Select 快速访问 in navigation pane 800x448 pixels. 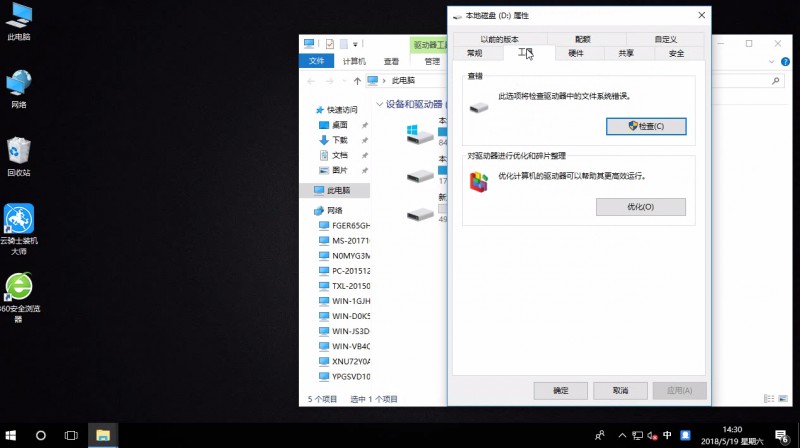coord(337,110)
